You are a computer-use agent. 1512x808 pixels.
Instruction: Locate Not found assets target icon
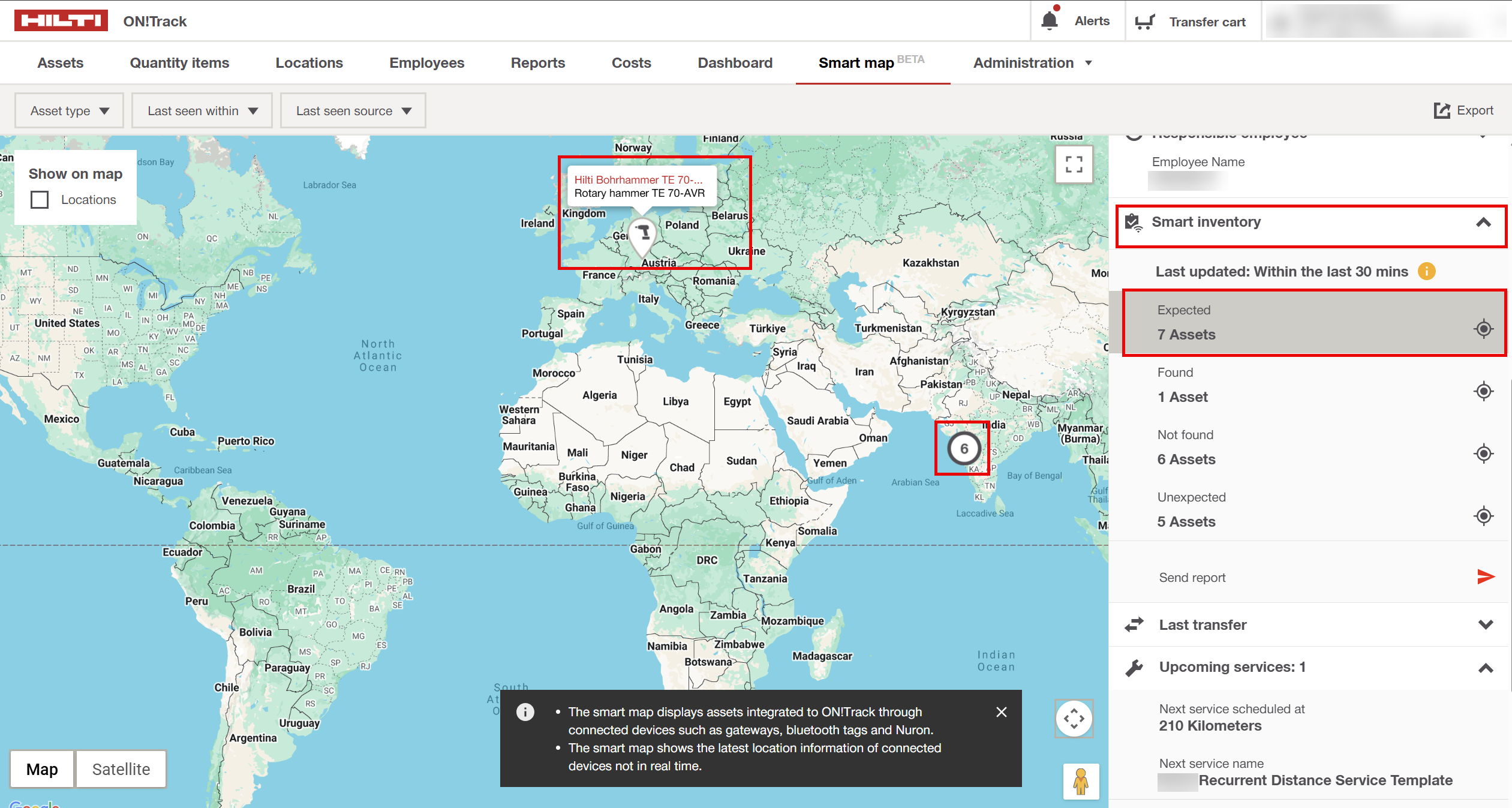(x=1483, y=453)
